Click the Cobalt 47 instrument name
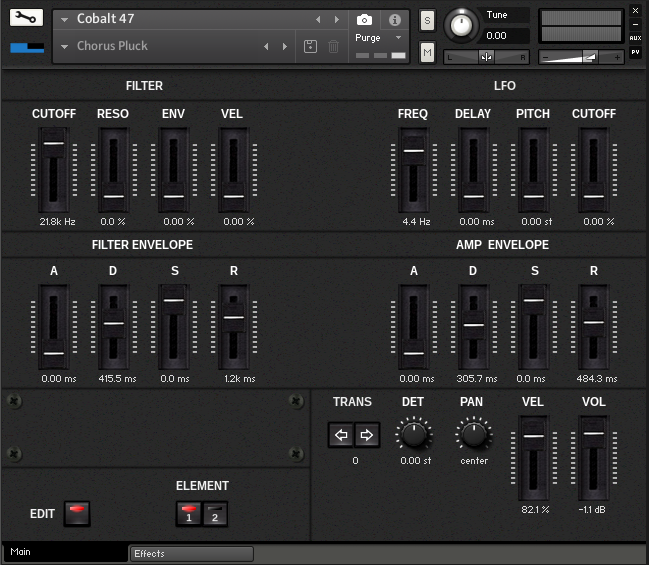 [106, 19]
